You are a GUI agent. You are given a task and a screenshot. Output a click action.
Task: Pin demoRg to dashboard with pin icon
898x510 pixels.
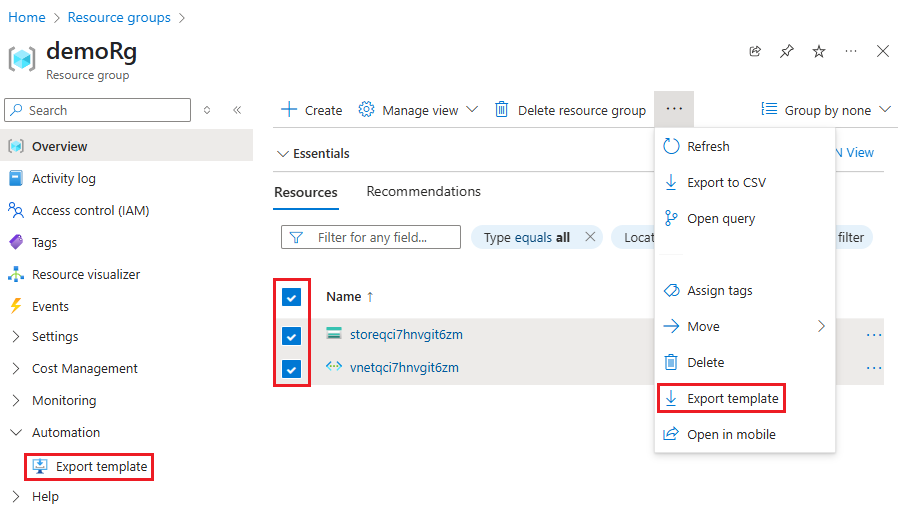coord(787,52)
